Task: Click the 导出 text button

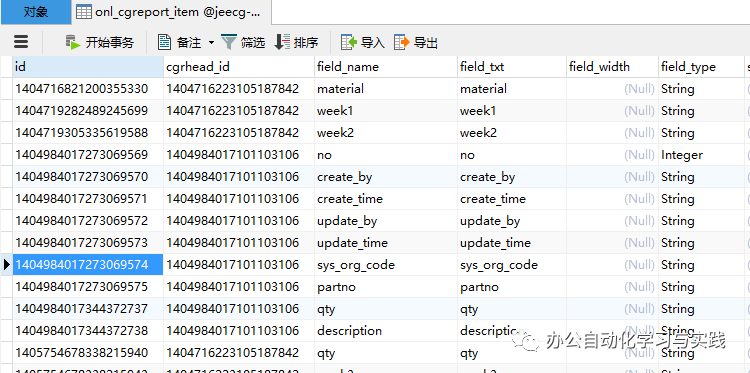Action: (426, 43)
